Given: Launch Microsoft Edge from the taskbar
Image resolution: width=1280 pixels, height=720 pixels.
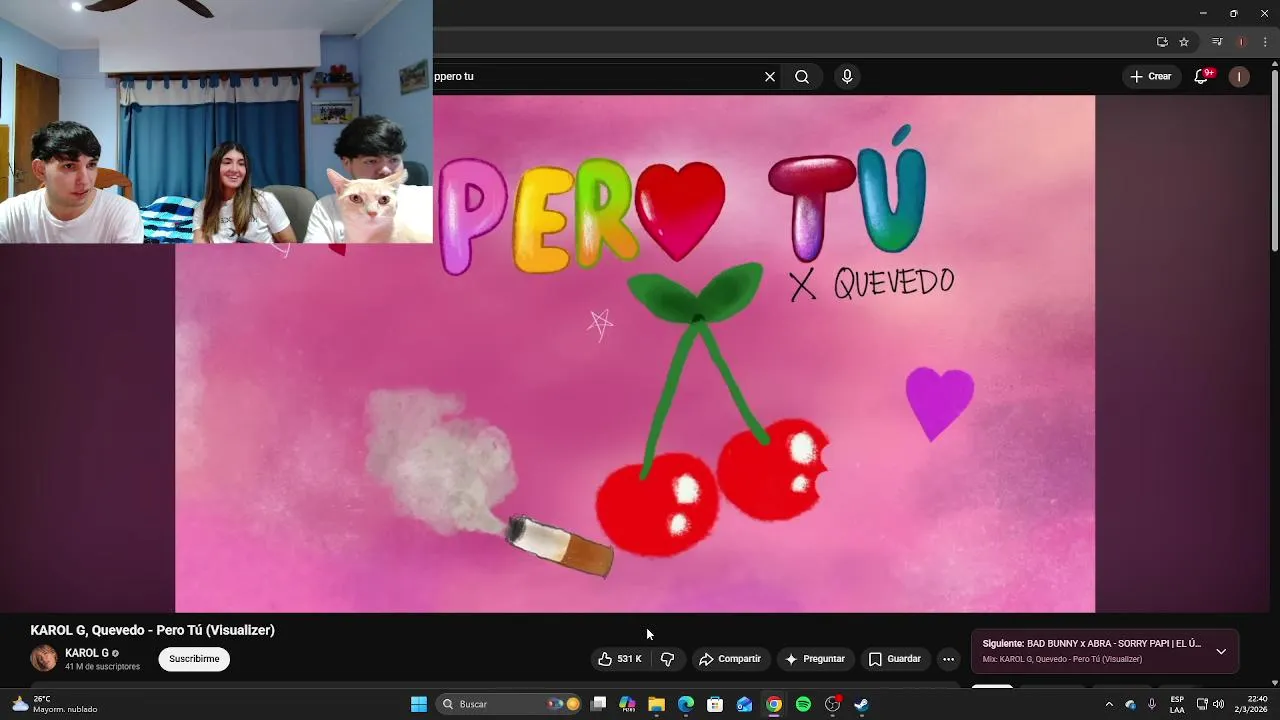Looking at the screenshot, I should (x=686, y=704).
